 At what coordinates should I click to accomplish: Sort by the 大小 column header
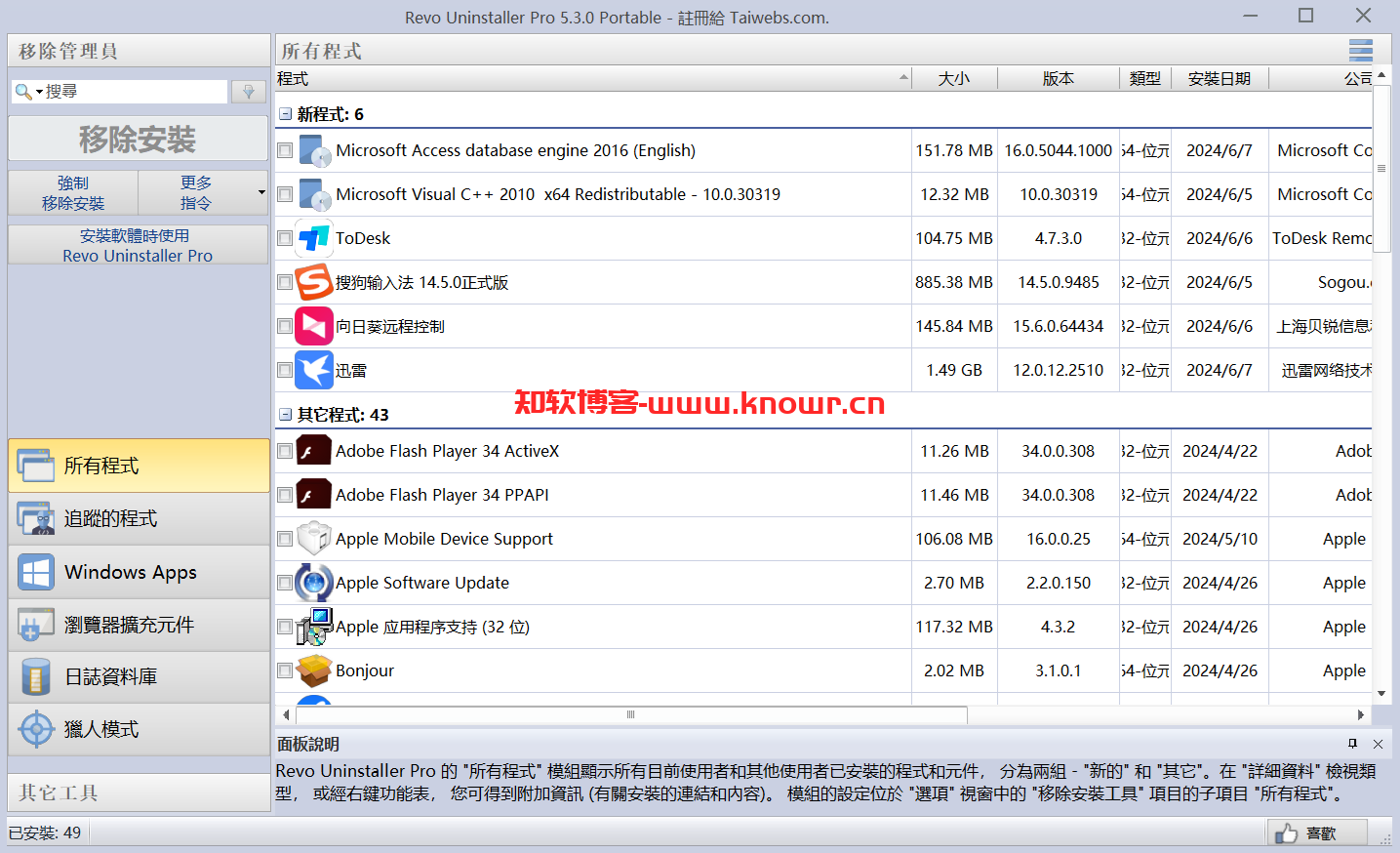point(954,79)
